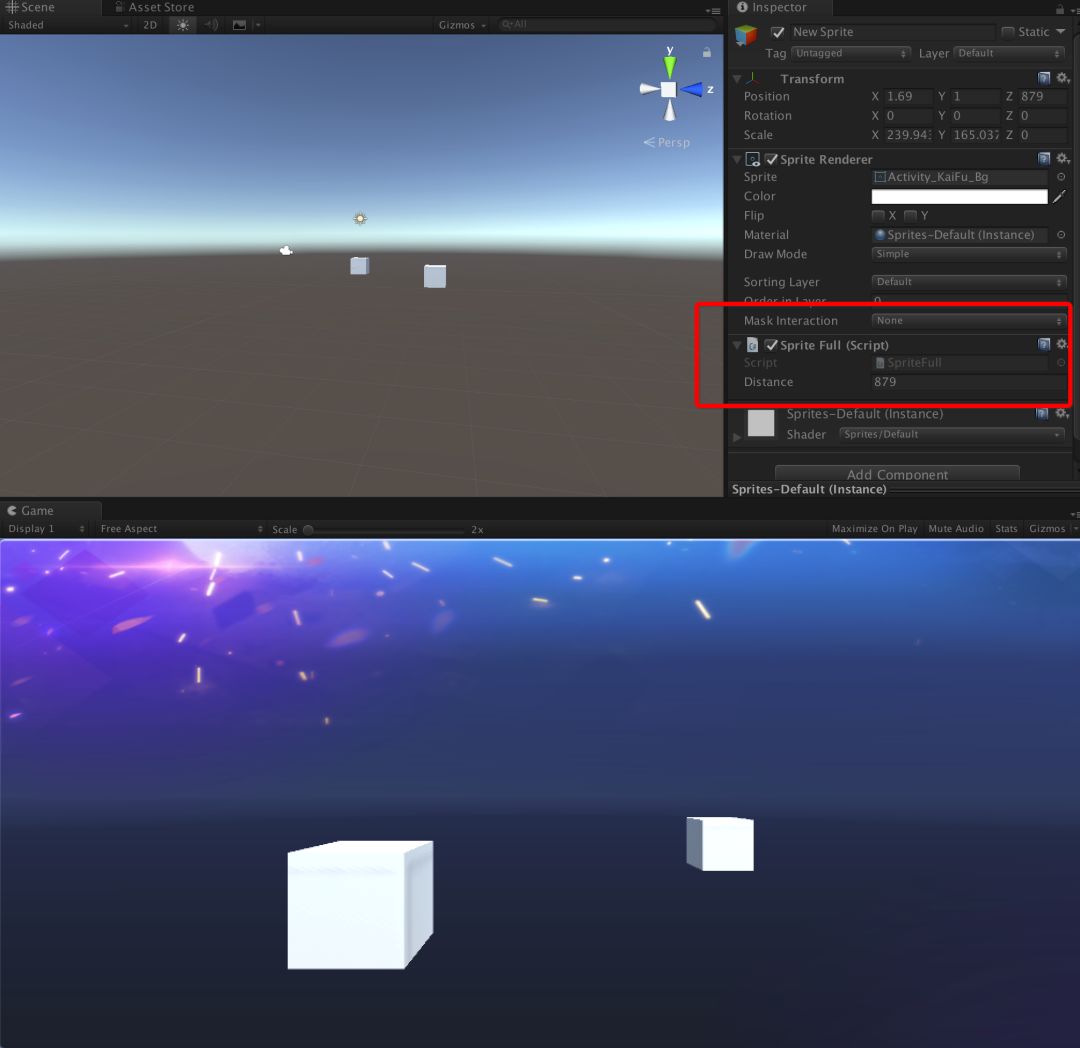Toggle Flip Y checkbox

910,216
